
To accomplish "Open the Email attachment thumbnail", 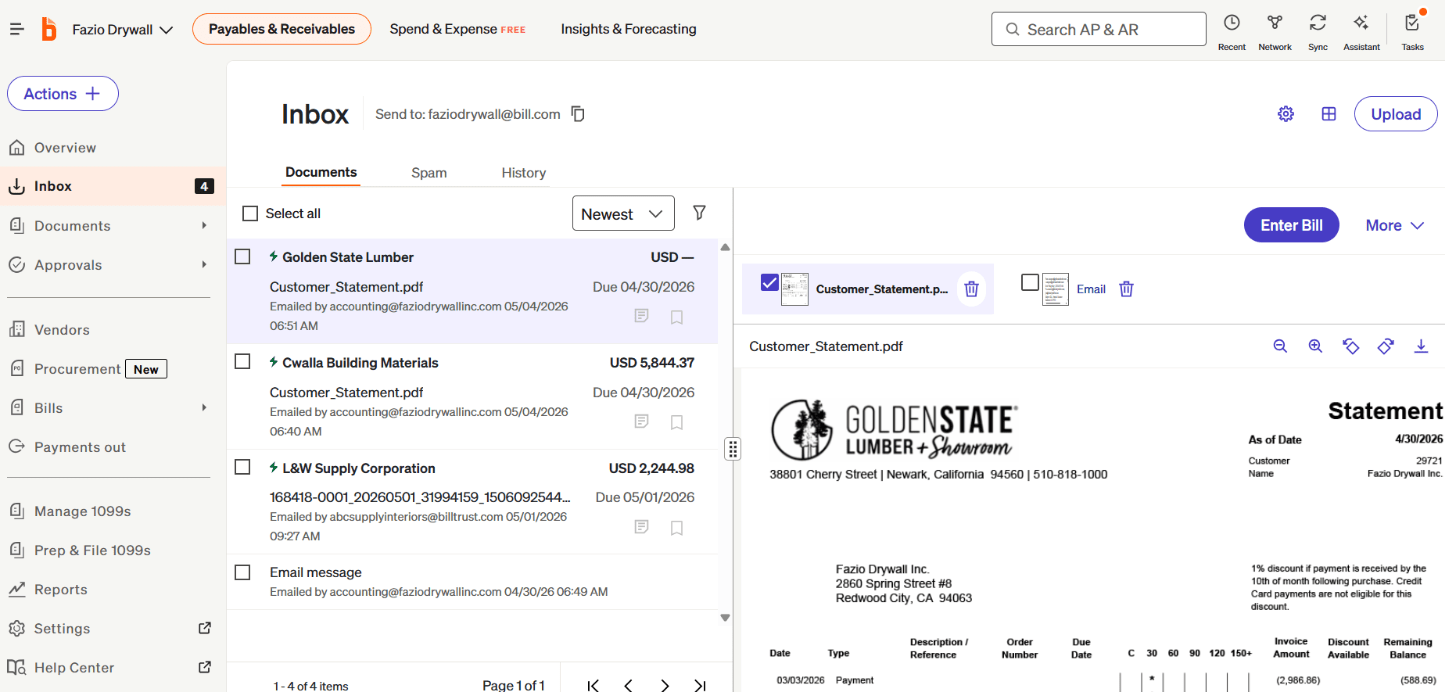I will click(1055, 289).
